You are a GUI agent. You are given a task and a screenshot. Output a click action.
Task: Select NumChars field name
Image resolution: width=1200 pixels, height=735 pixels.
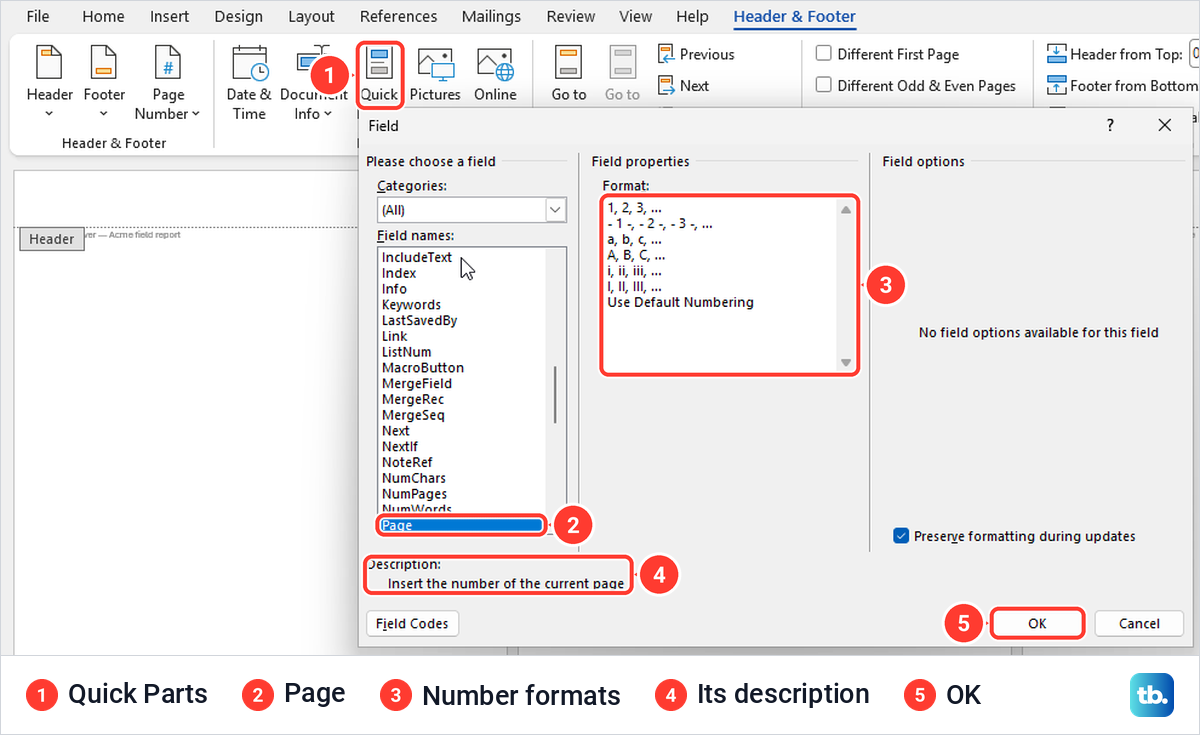coord(414,479)
